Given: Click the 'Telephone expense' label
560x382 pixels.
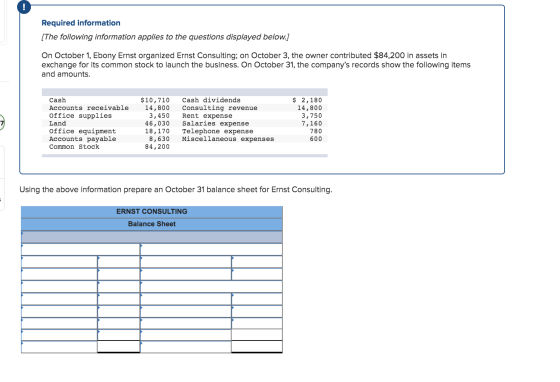Looking at the screenshot, I should (218, 131).
